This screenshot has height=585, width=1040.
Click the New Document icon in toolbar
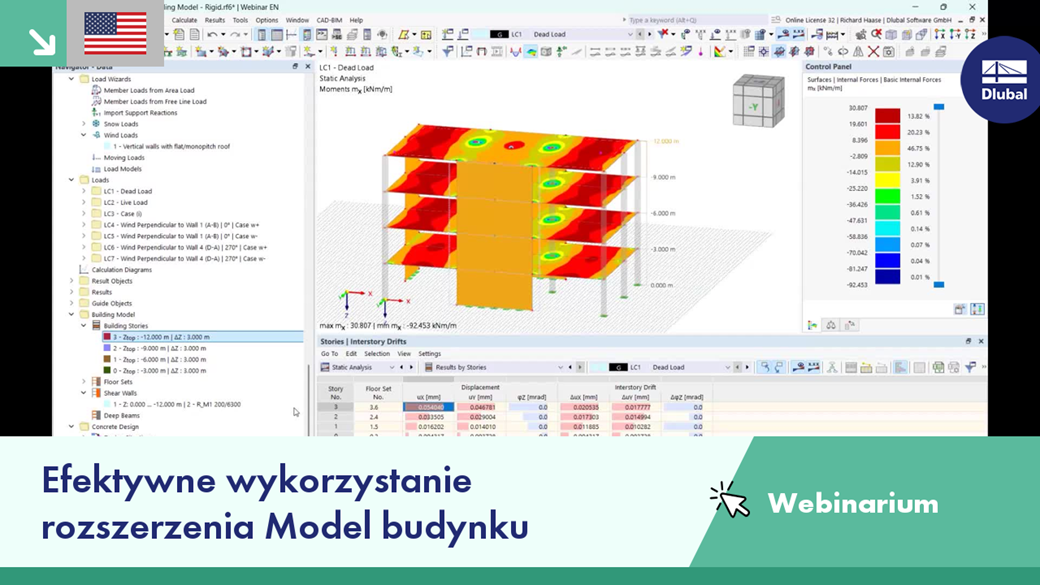coord(180,34)
